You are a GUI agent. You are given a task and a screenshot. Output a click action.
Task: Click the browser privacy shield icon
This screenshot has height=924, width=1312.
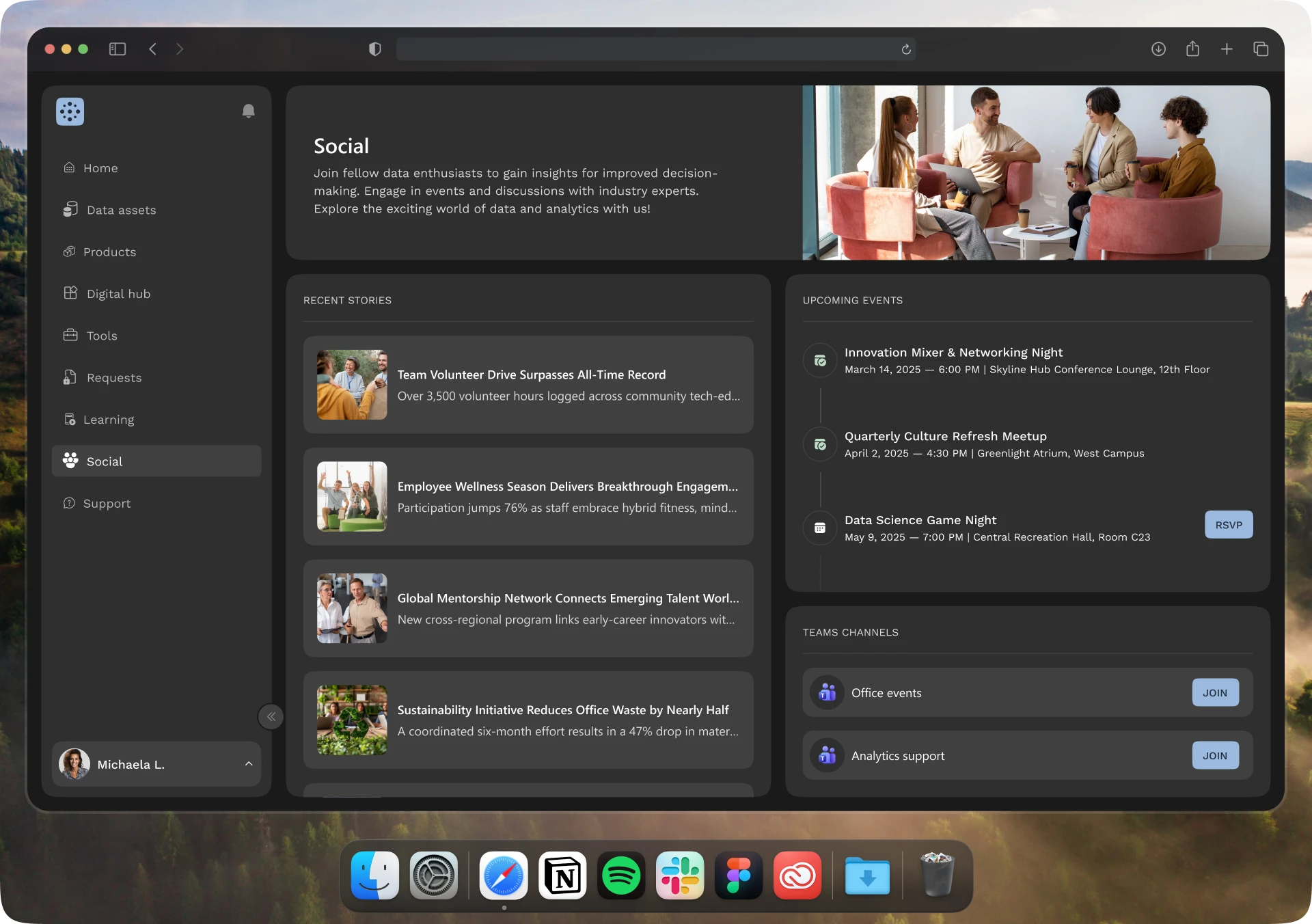(x=374, y=49)
